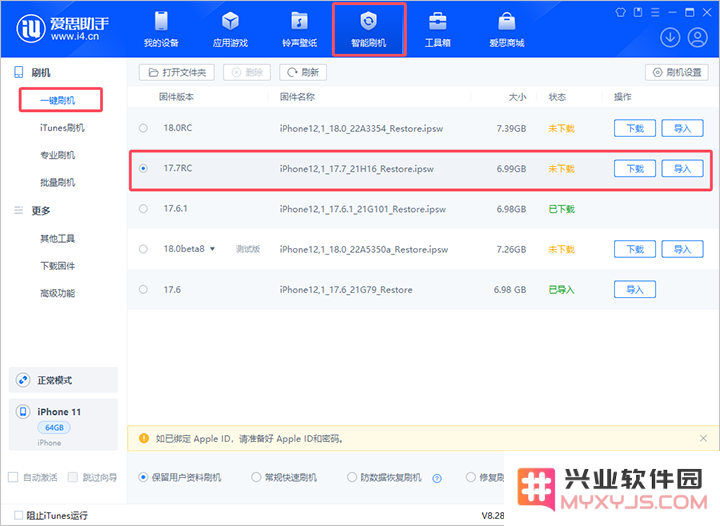
Task: Click 导入 for the 18.0beta8 firmware
Action: point(682,249)
